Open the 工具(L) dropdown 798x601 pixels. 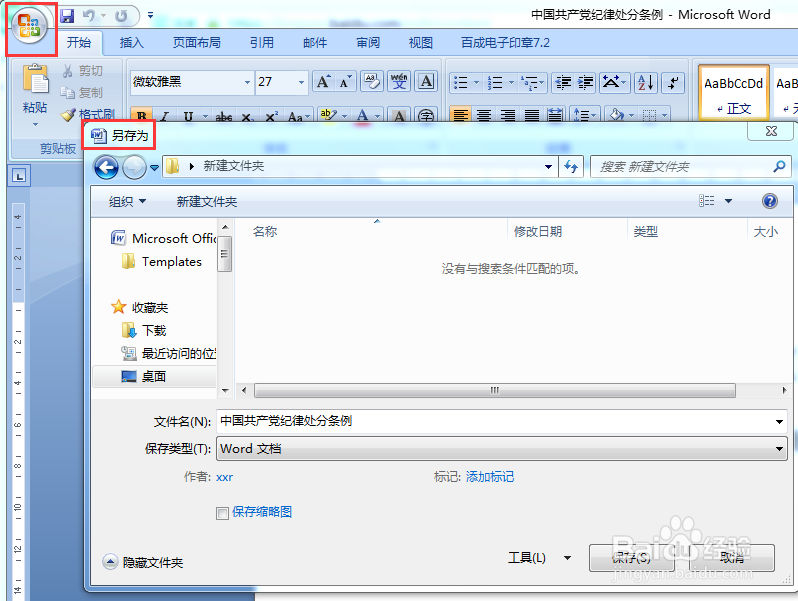point(538,558)
